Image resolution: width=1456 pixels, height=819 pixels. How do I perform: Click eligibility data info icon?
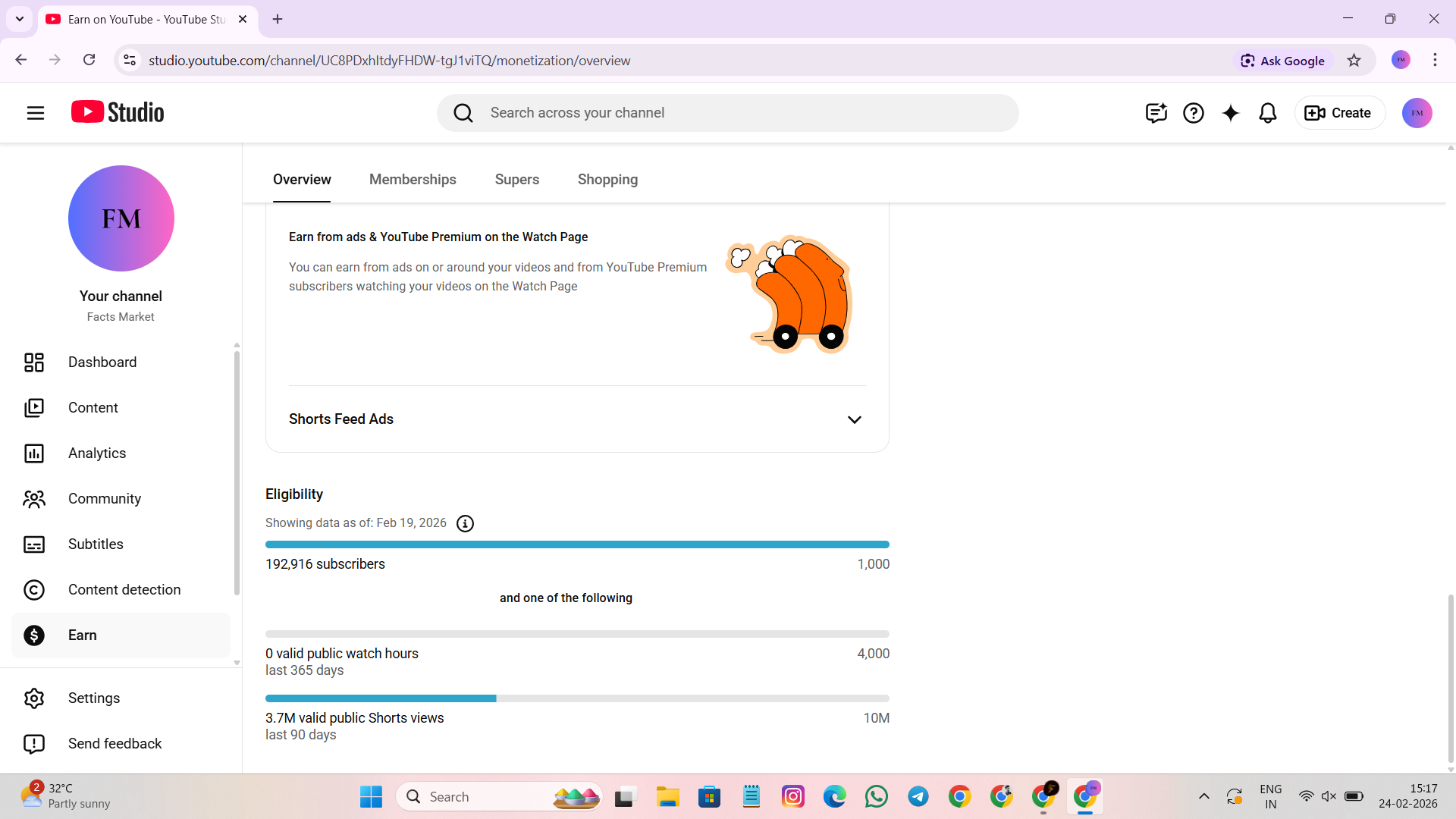pos(465,523)
